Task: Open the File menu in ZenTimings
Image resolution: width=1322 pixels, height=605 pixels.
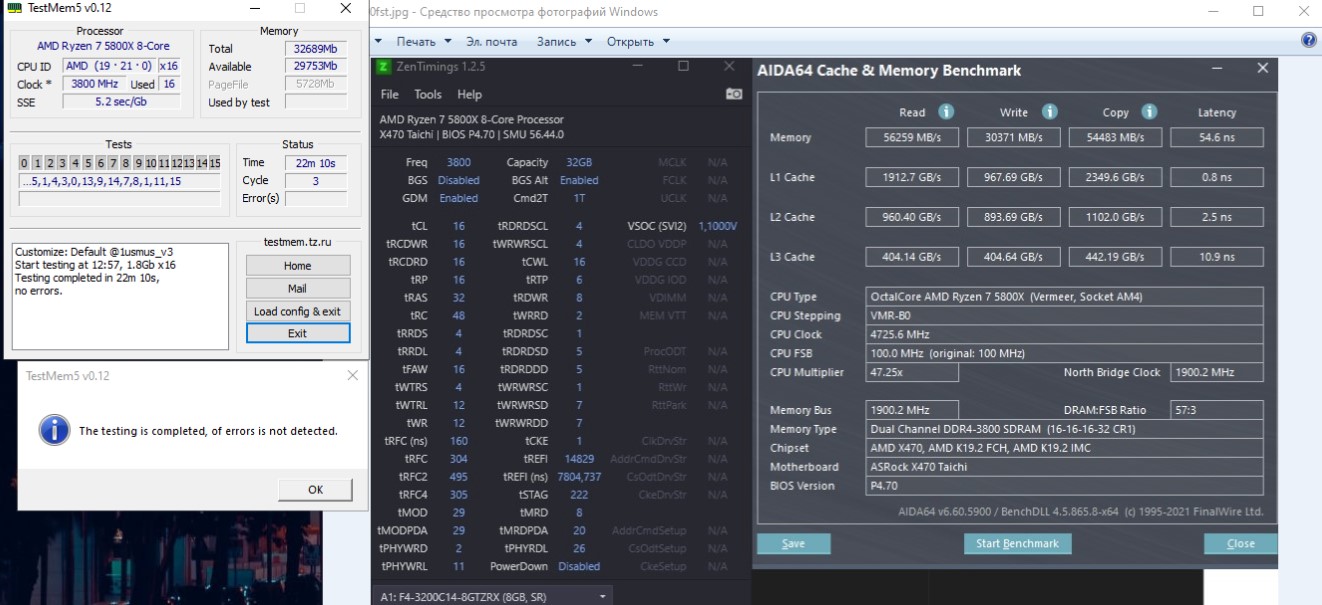Action: click(389, 94)
